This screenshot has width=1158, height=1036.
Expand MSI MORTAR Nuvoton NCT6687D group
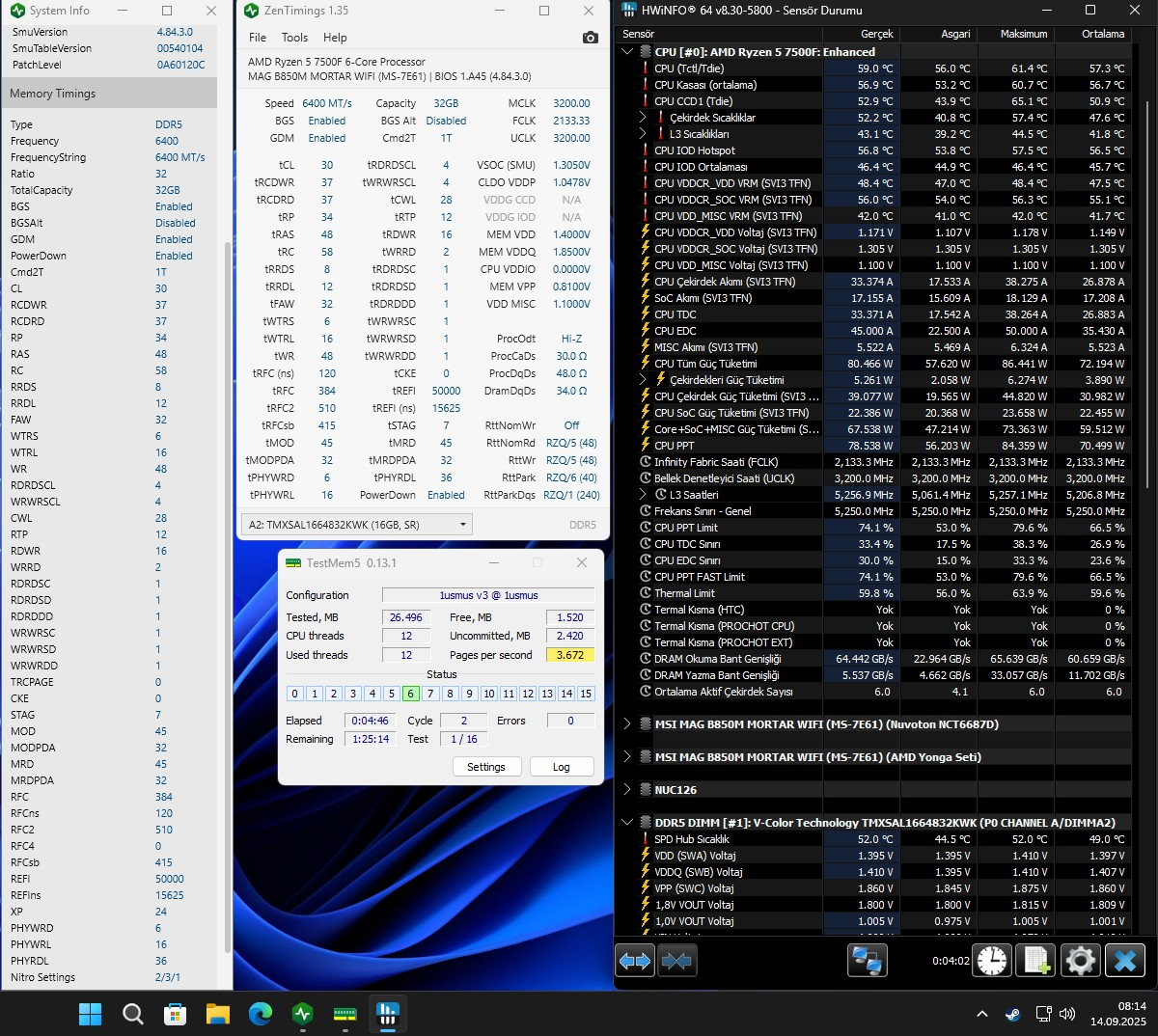[628, 724]
